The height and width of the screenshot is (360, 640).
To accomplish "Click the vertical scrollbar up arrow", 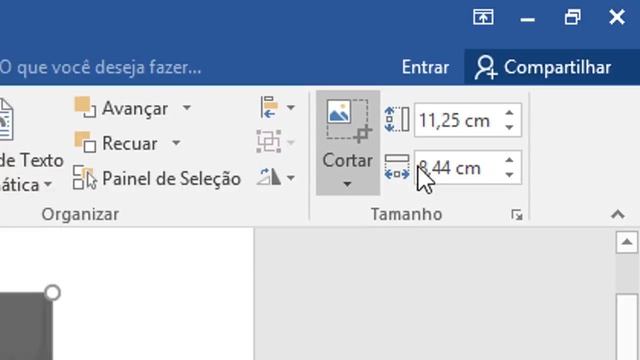I will click(627, 242).
